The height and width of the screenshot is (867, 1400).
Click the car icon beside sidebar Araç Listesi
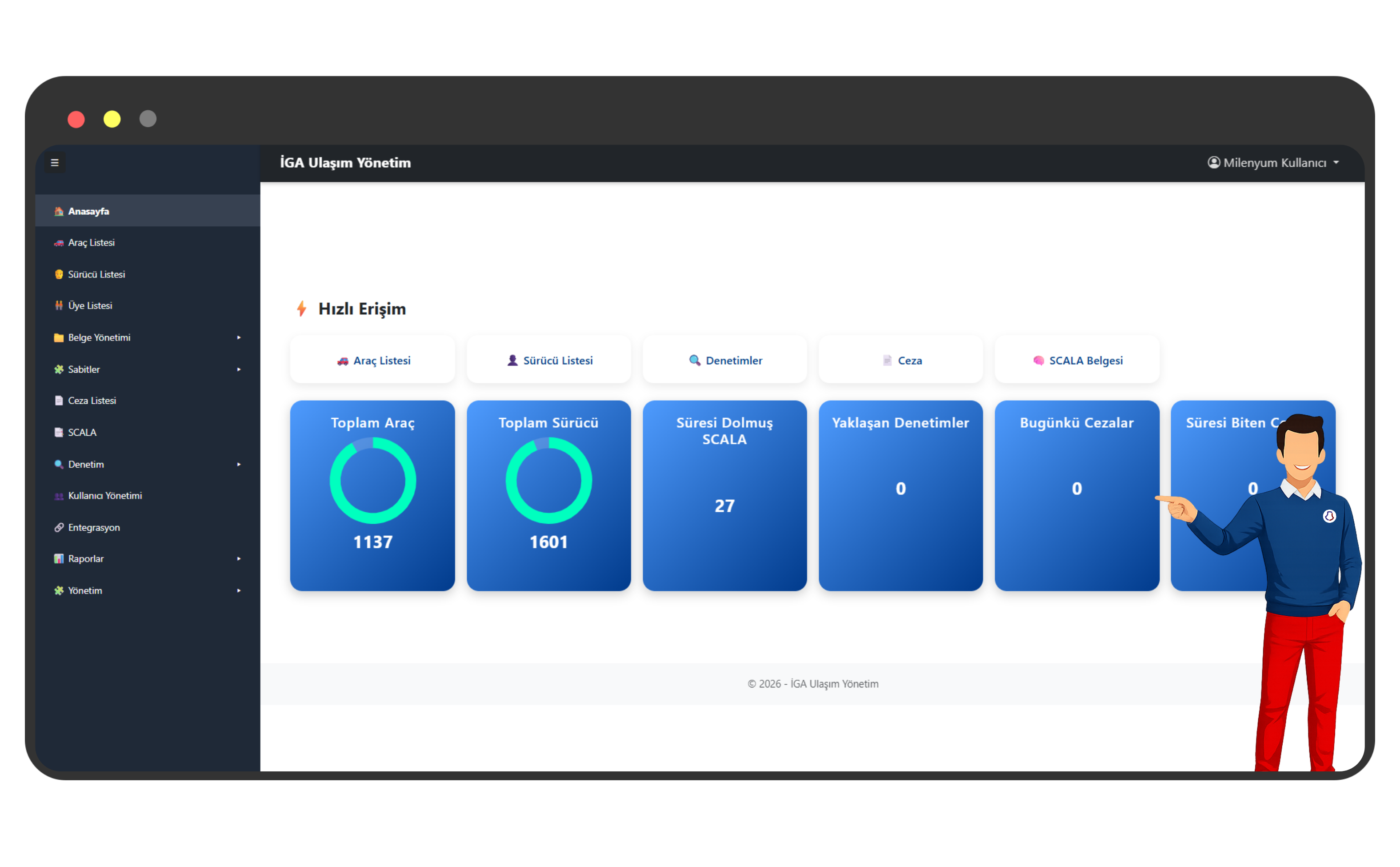[x=59, y=243]
